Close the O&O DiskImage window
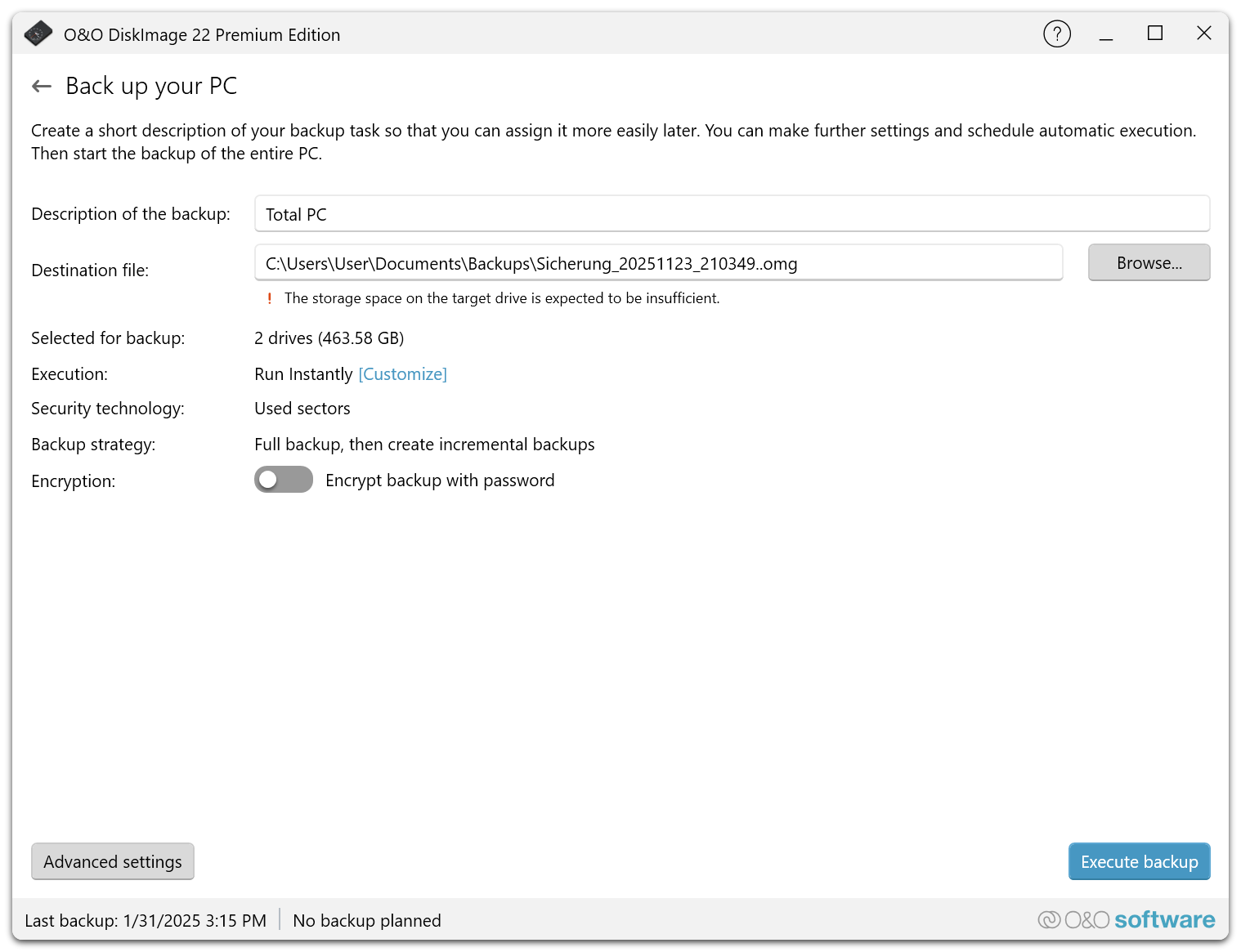 [1203, 34]
